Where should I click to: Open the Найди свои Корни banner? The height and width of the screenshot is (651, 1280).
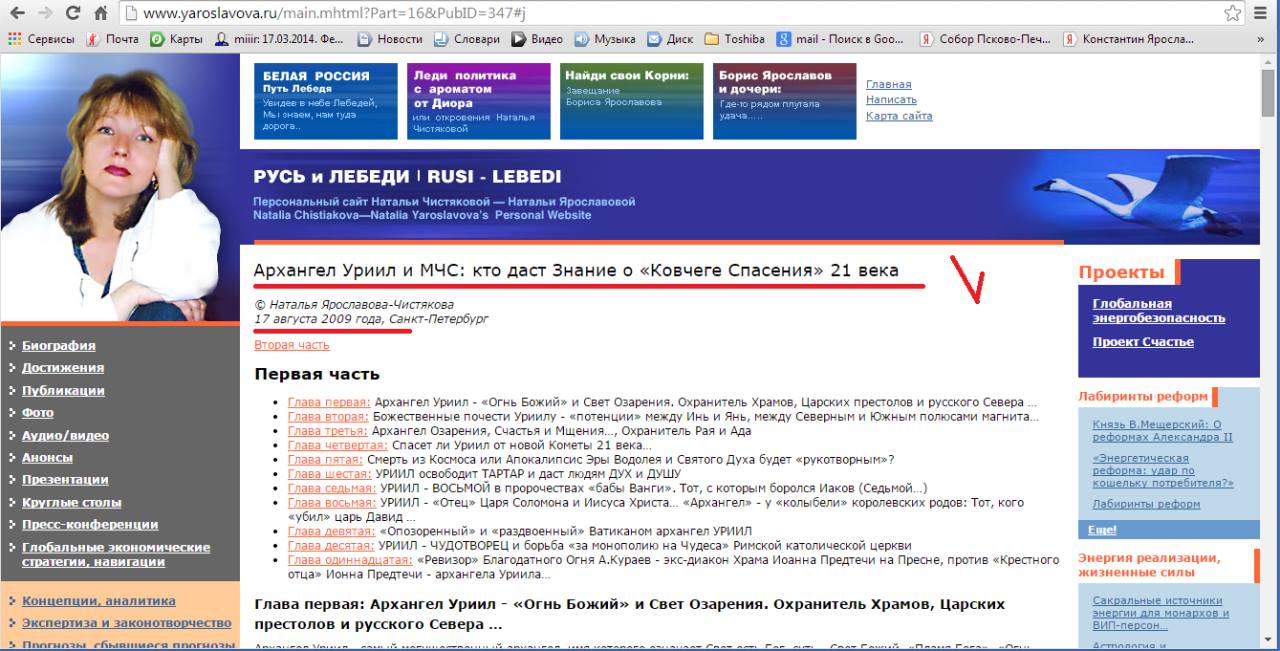631,102
